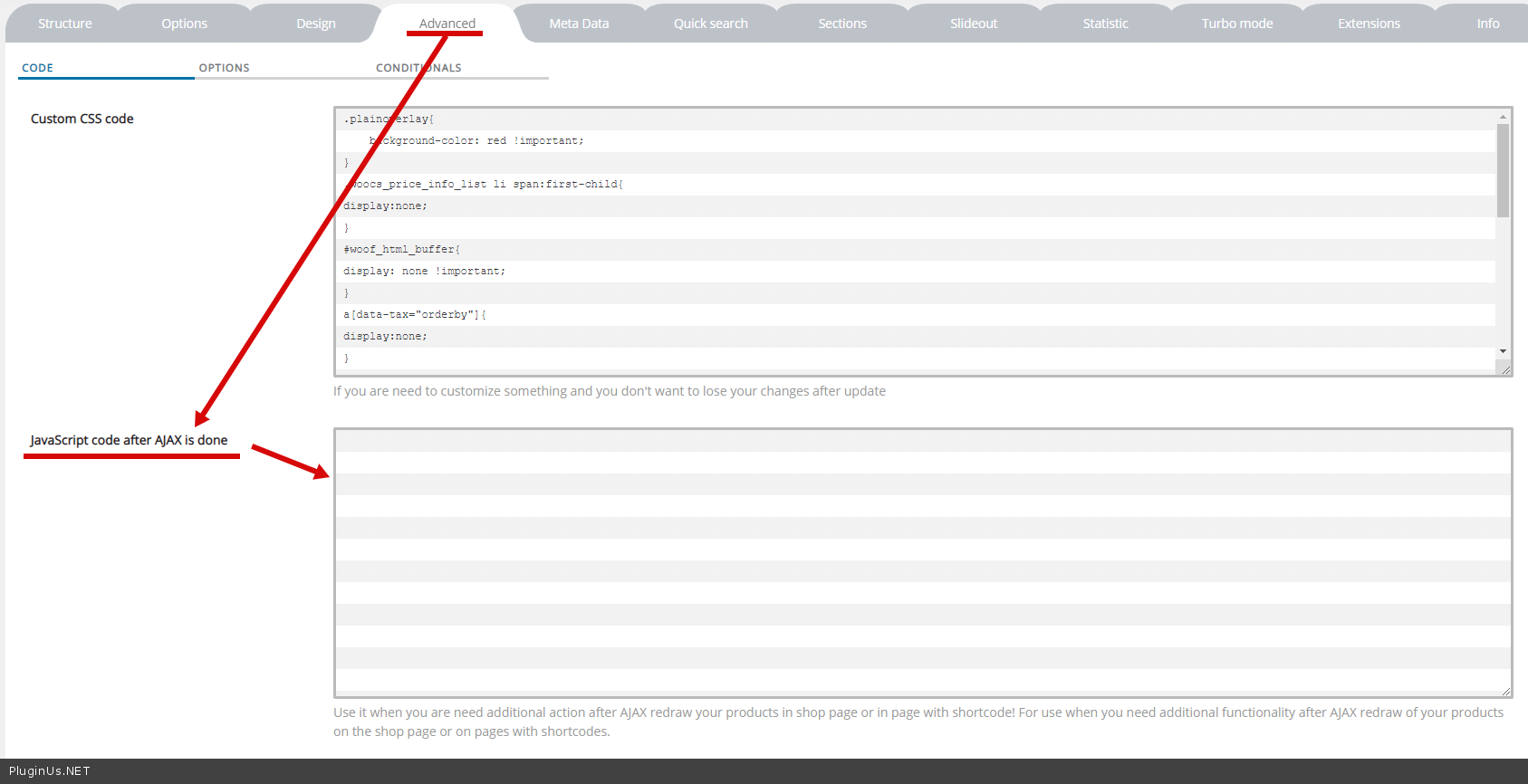This screenshot has height=784, width=1528.
Task: Go to the Extensions tab
Action: pos(1369,24)
